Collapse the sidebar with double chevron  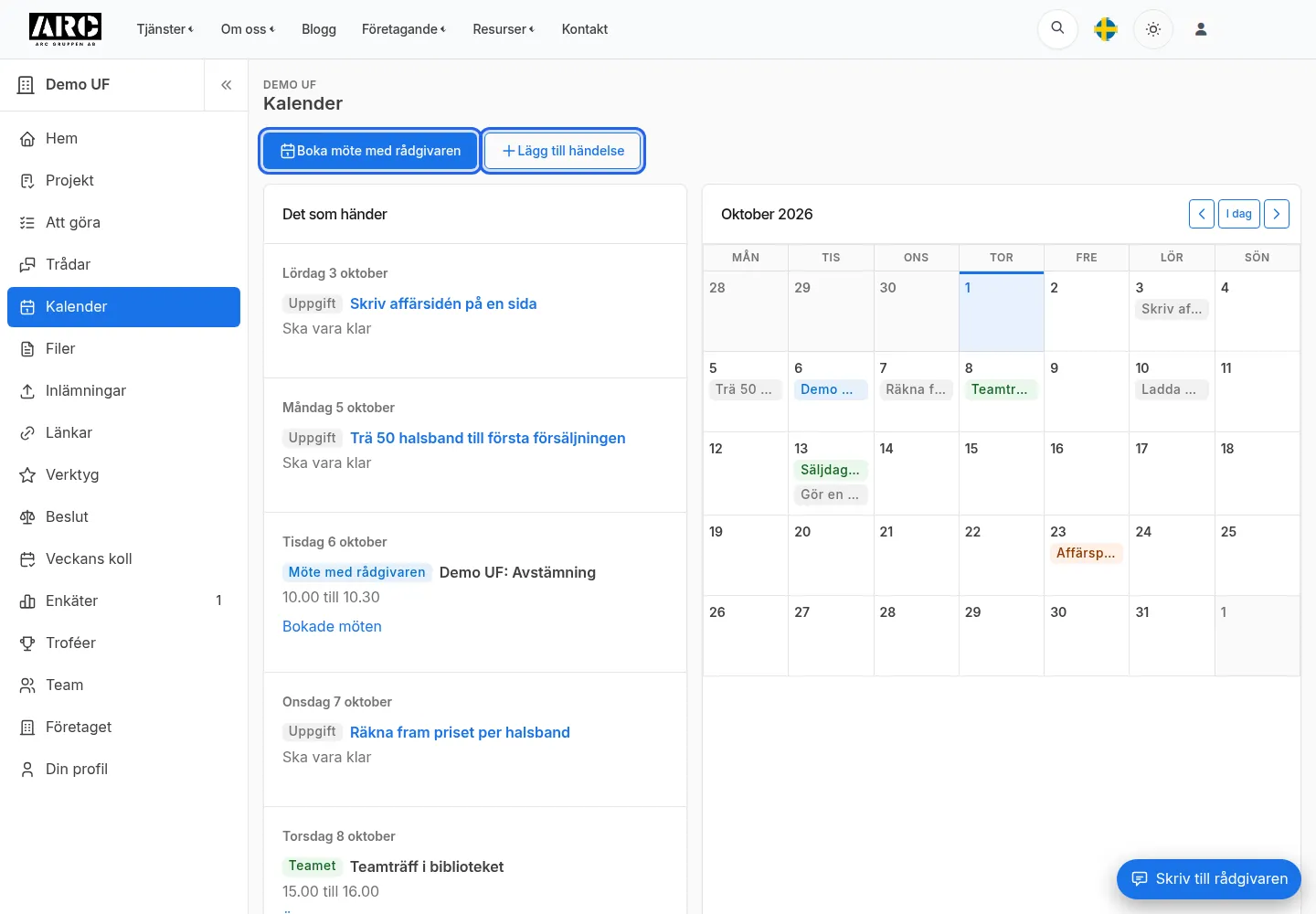tap(226, 85)
